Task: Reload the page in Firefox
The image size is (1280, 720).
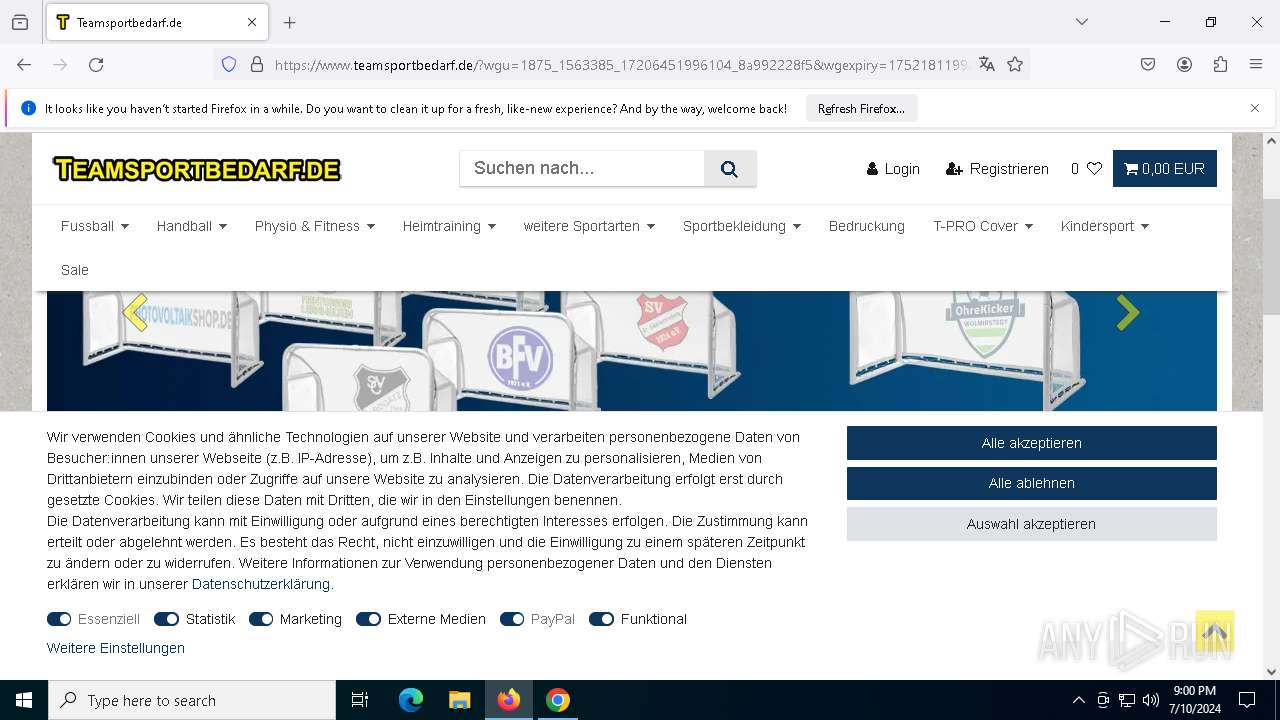Action: tap(96, 64)
